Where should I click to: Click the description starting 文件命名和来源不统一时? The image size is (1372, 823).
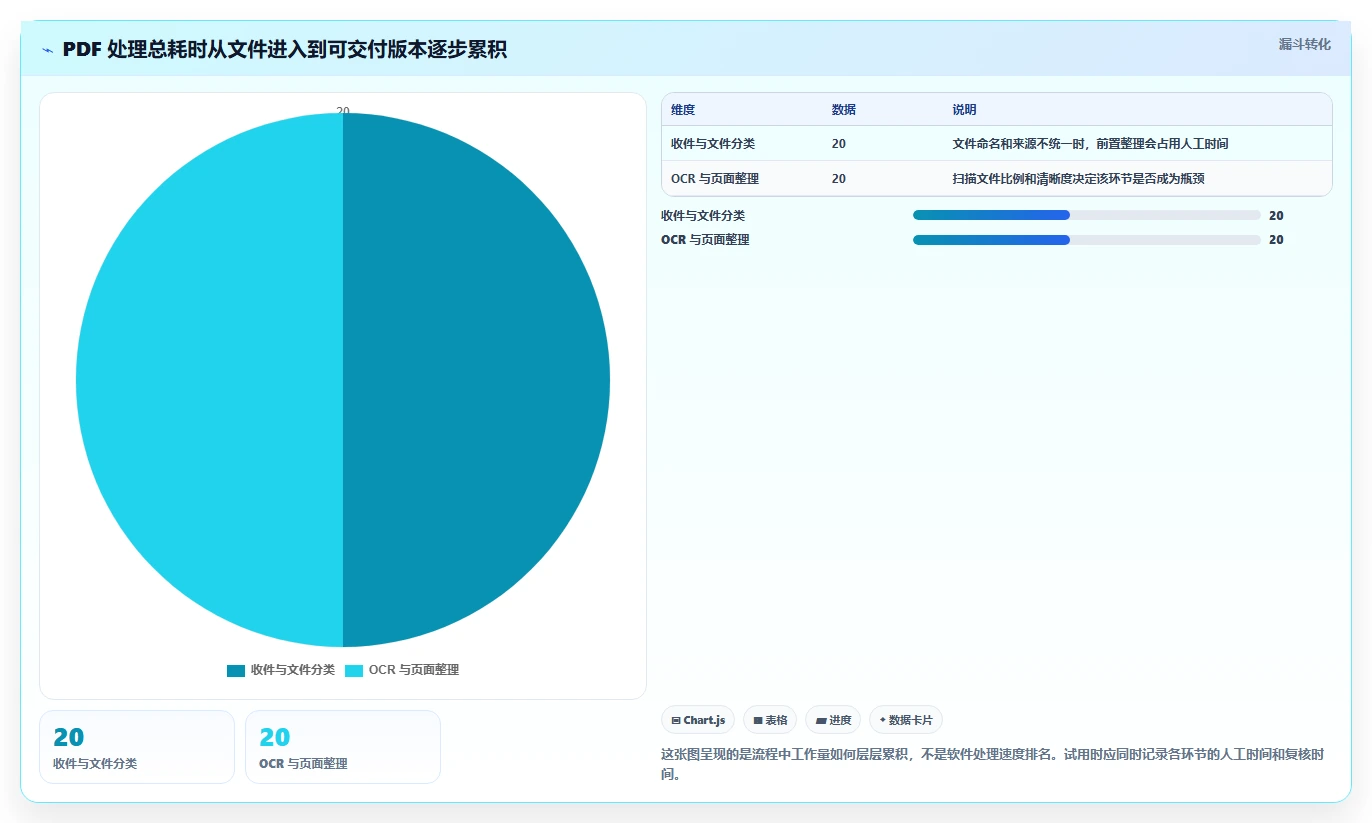[x=1090, y=144]
